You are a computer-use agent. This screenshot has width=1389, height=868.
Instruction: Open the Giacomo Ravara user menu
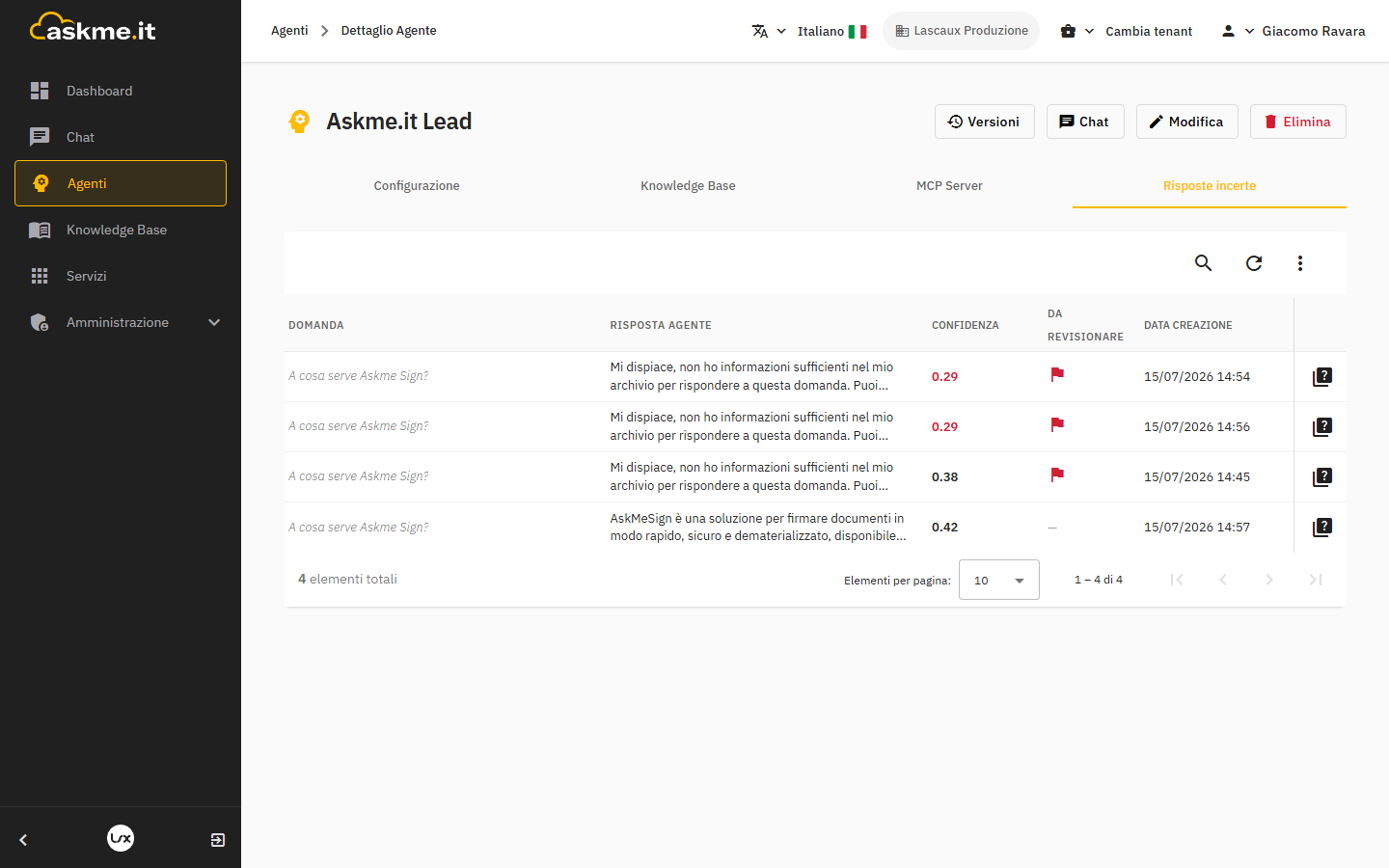1293,31
